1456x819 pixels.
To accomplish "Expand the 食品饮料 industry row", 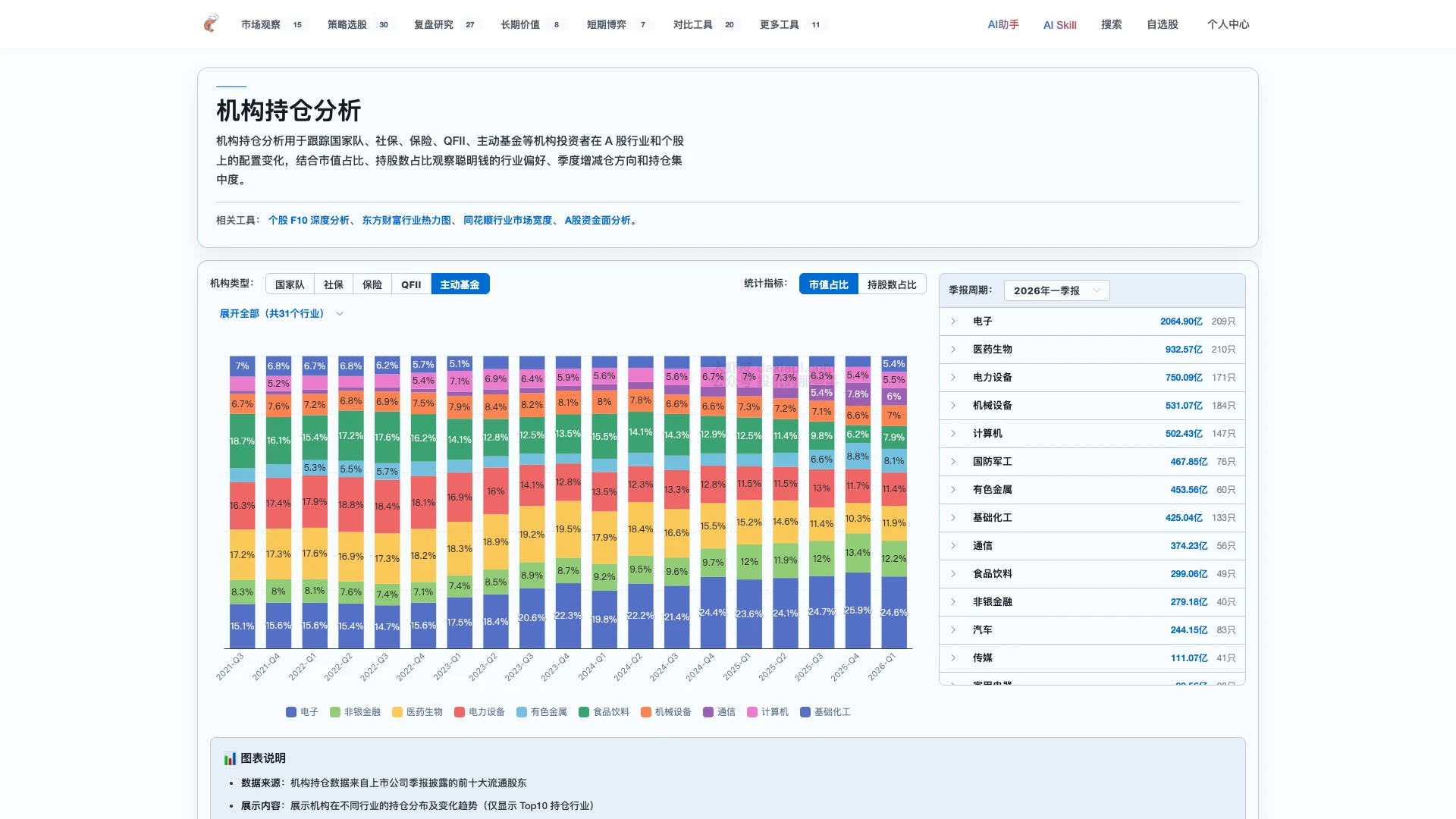I will 1092,574.
